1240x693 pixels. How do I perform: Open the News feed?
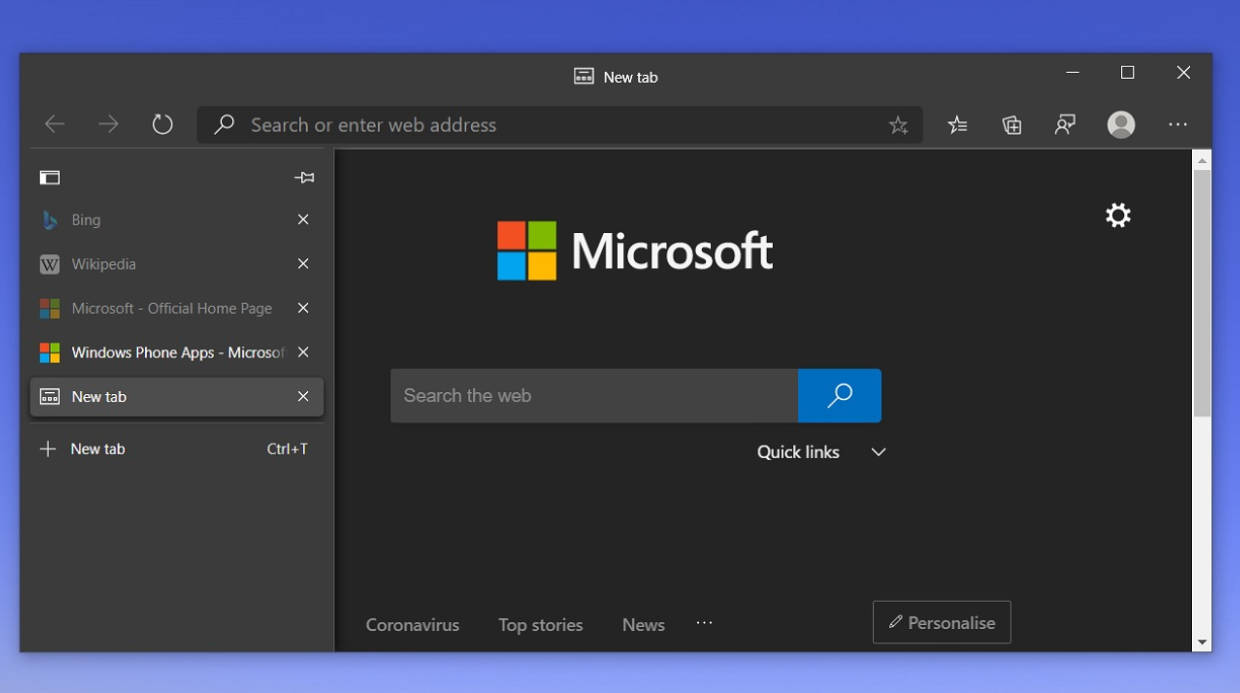pos(643,625)
